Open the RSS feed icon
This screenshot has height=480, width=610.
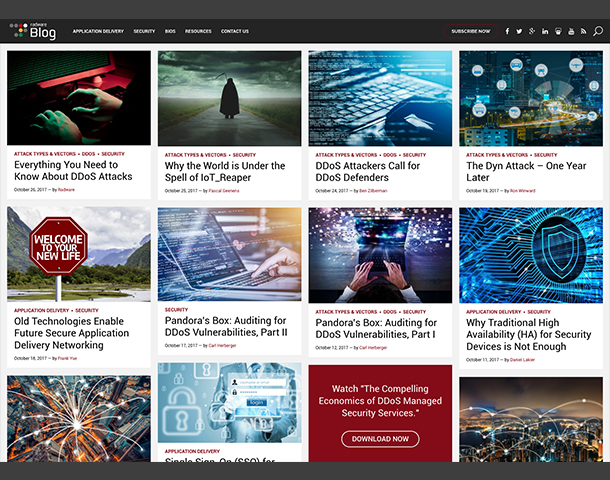pos(584,31)
